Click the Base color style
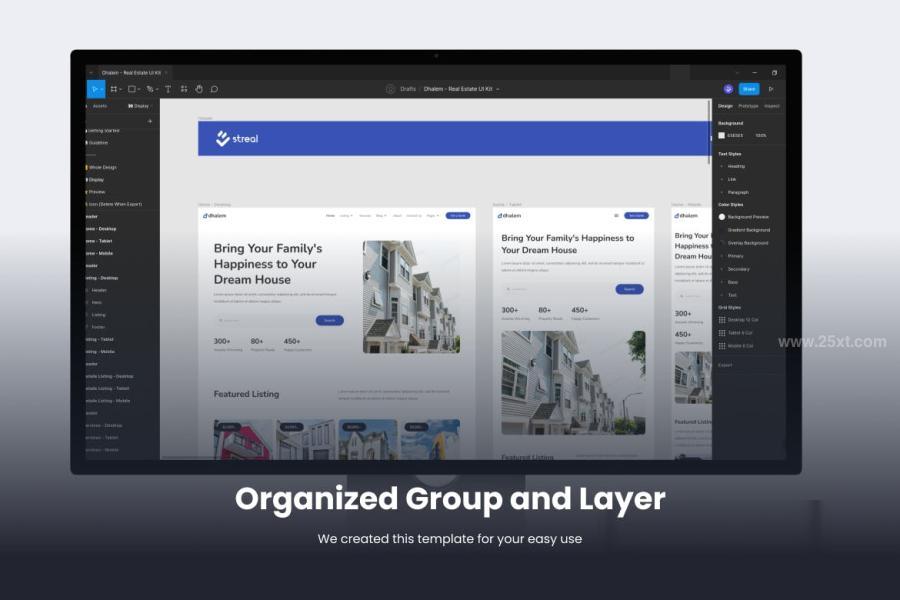 tap(733, 282)
